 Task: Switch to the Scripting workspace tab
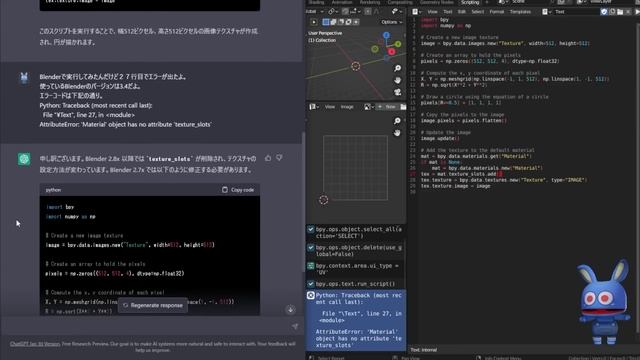click(470, 2)
